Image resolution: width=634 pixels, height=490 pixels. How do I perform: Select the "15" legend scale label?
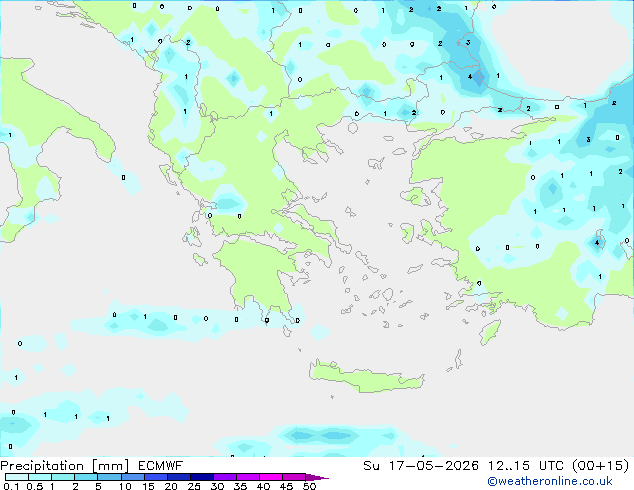[148, 486]
